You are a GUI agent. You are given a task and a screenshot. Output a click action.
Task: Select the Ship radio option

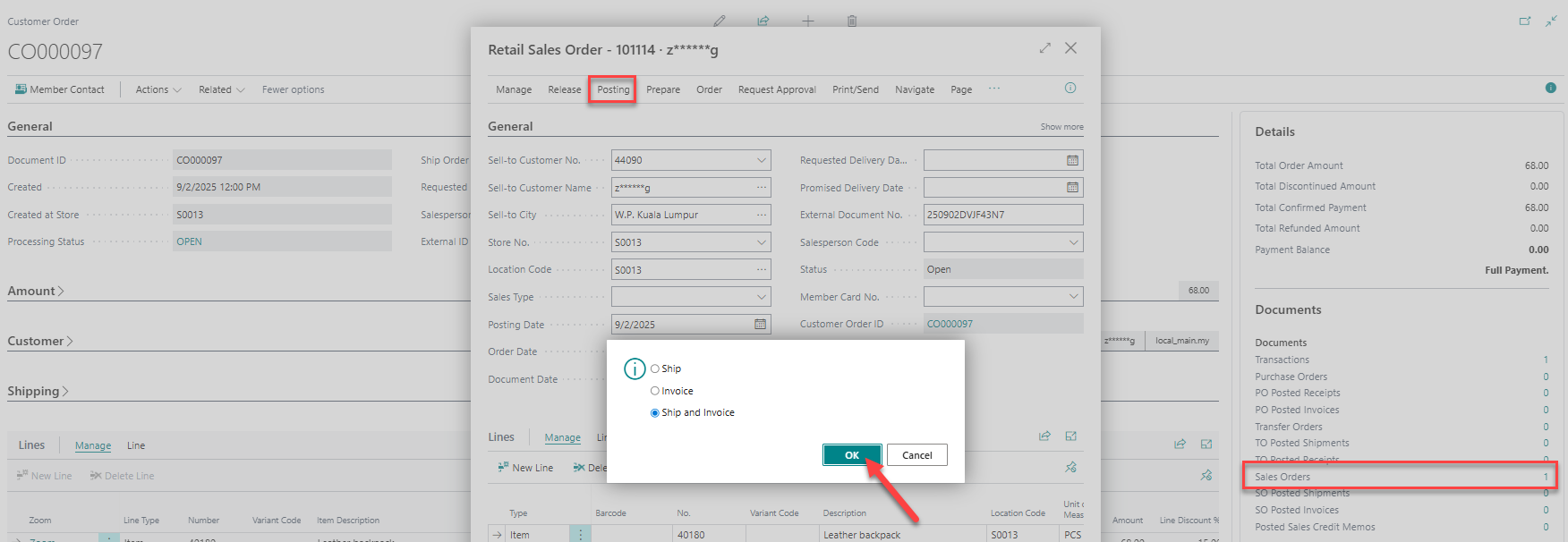[655, 368]
